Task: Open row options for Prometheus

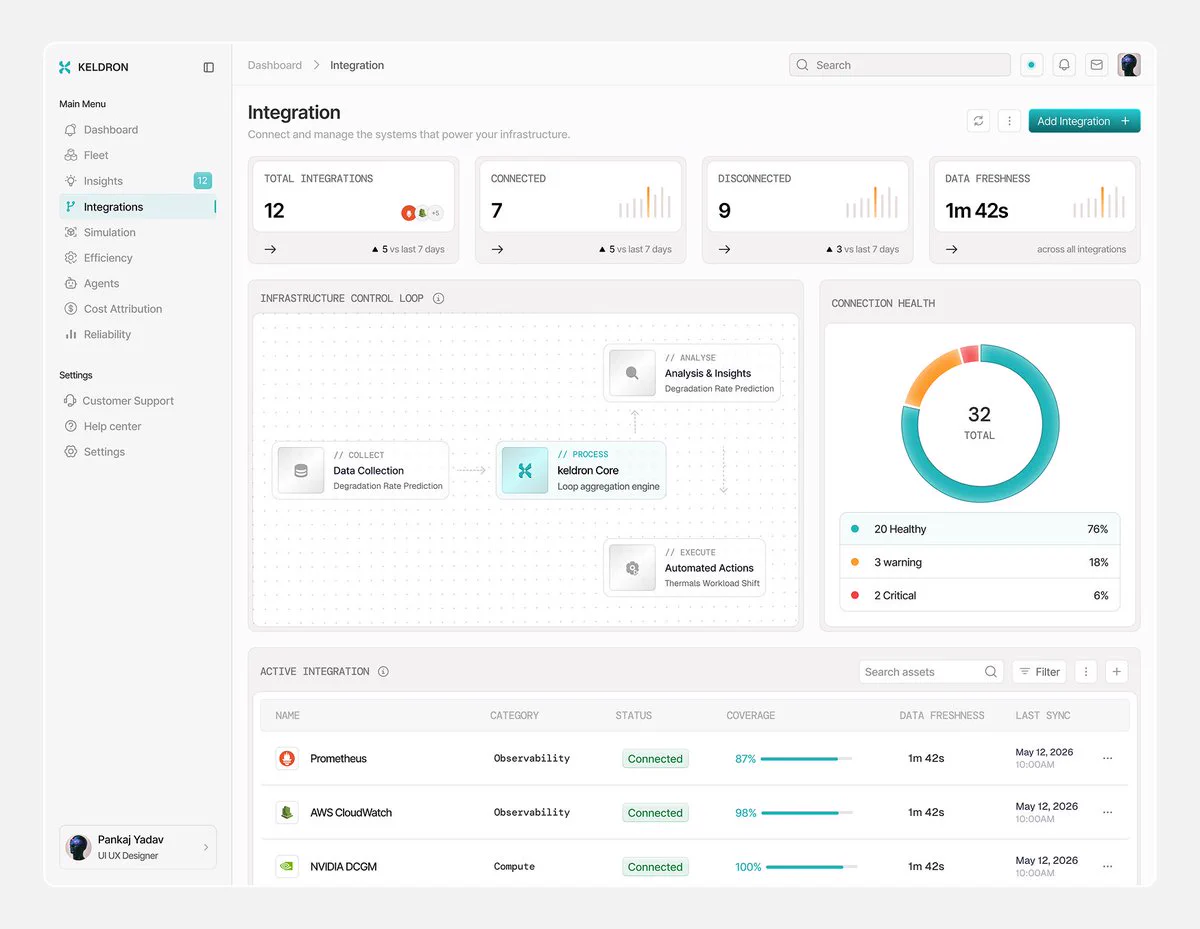Action: click(x=1107, y=758)
